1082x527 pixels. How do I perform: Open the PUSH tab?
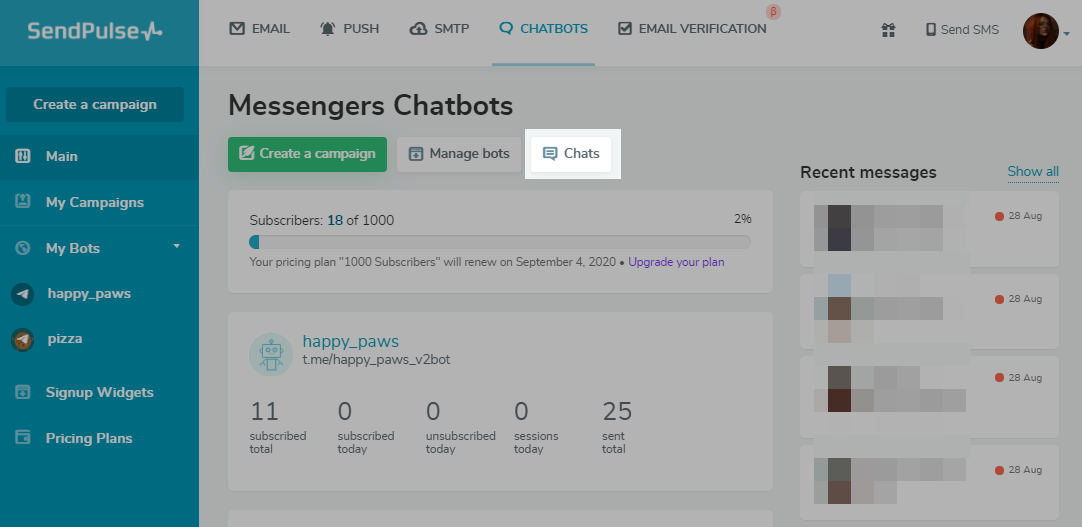coord(349,29)
